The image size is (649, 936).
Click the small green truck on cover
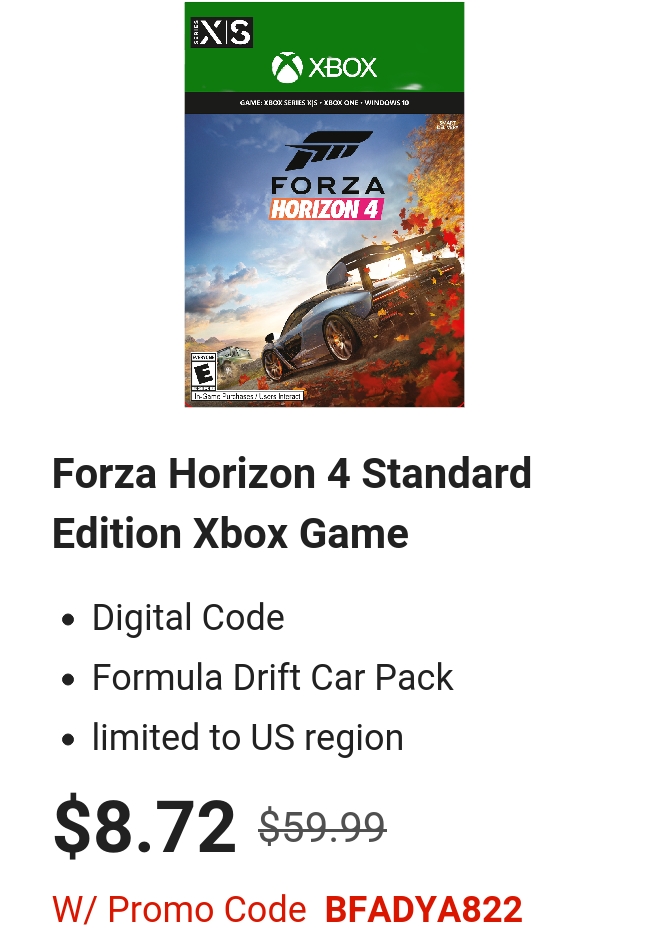[x=230, y=360]
